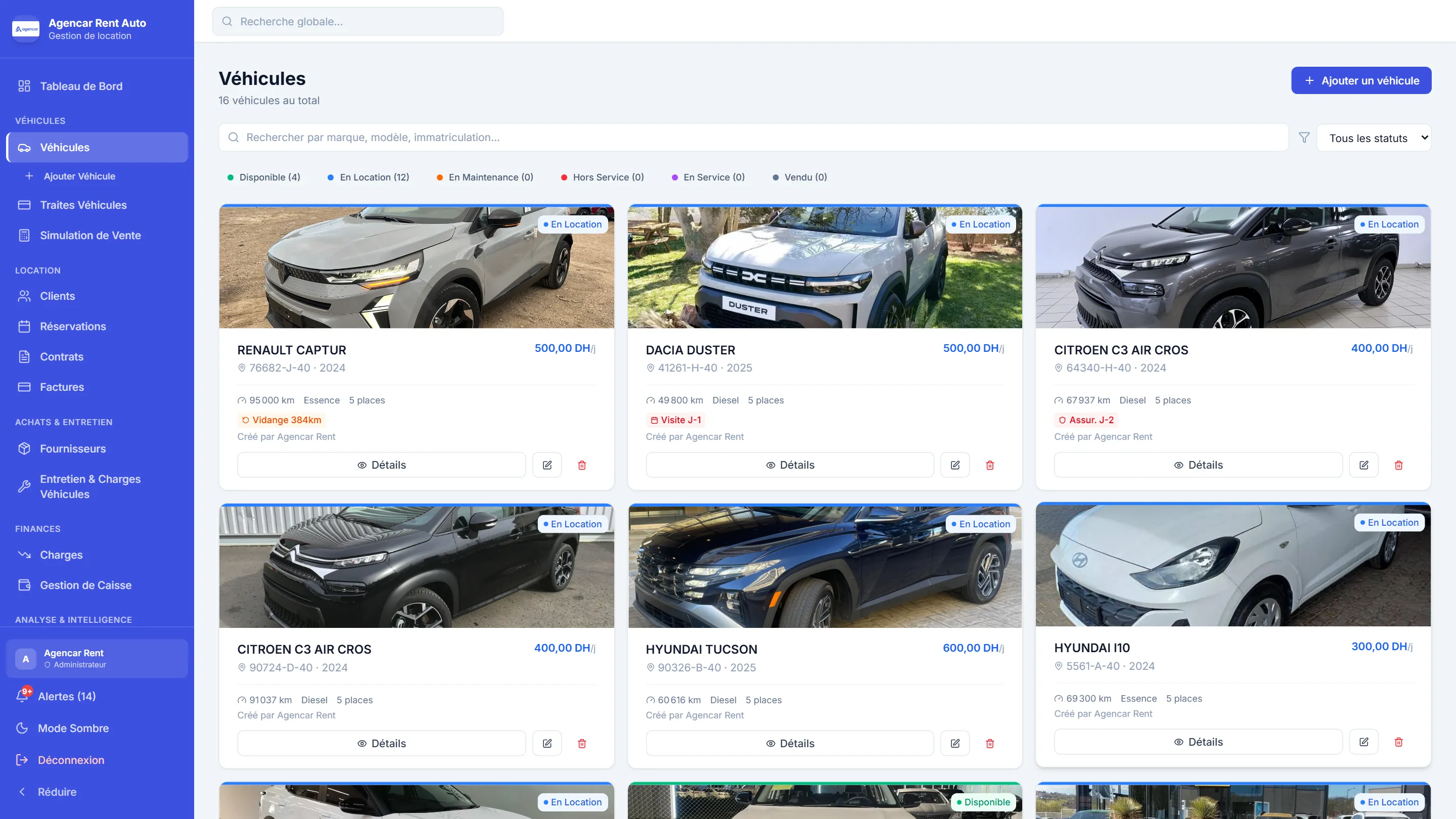1456x819 pixels.
Task: Edit the Renault Captur vehicle
Action: pos(547,465)
